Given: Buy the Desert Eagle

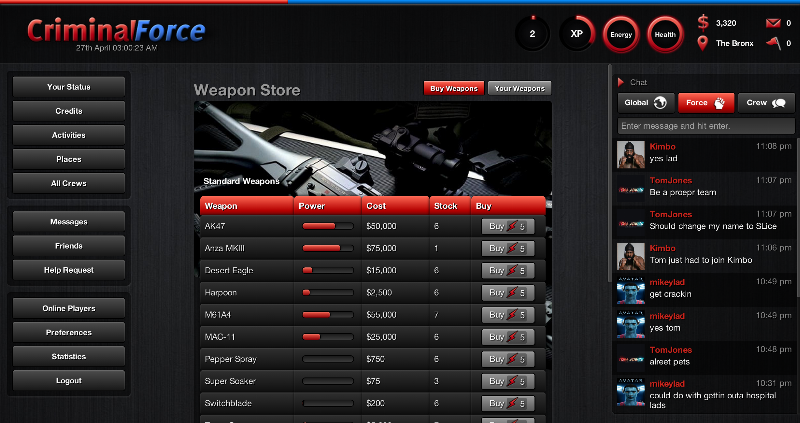Looking at the screenshot, I should pyautogui.click(x=508, y=270).
